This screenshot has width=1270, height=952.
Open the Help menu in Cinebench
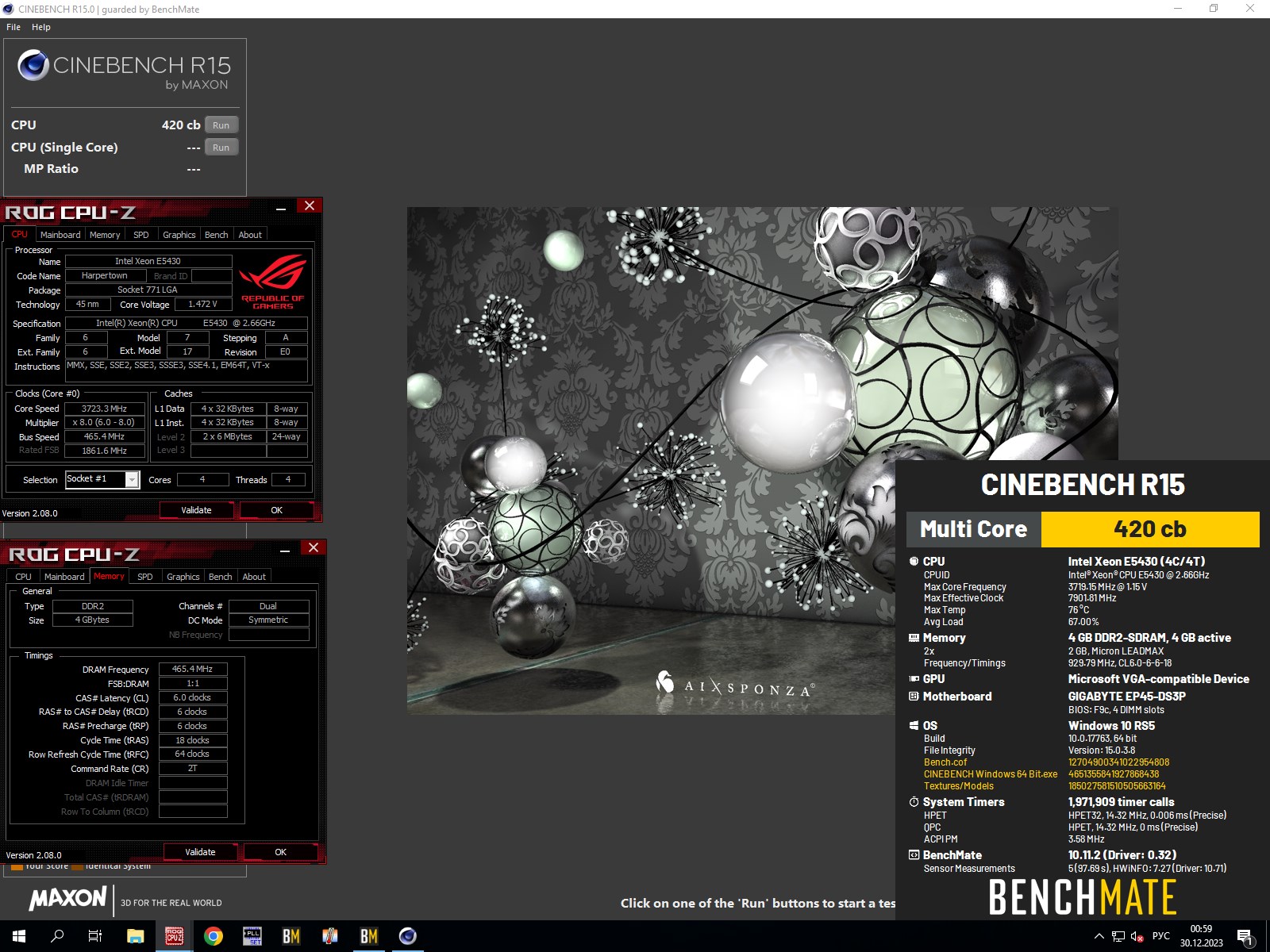point(41,27)
